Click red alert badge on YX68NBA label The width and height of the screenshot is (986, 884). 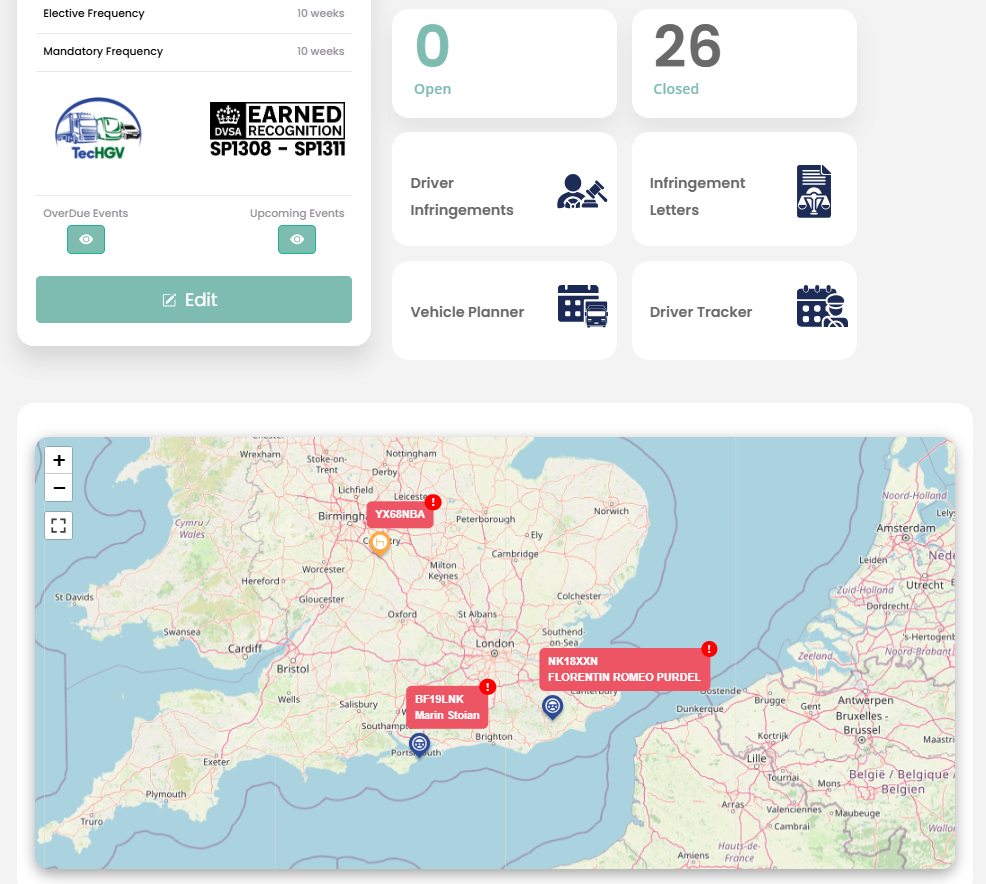[x=433, y=502]
